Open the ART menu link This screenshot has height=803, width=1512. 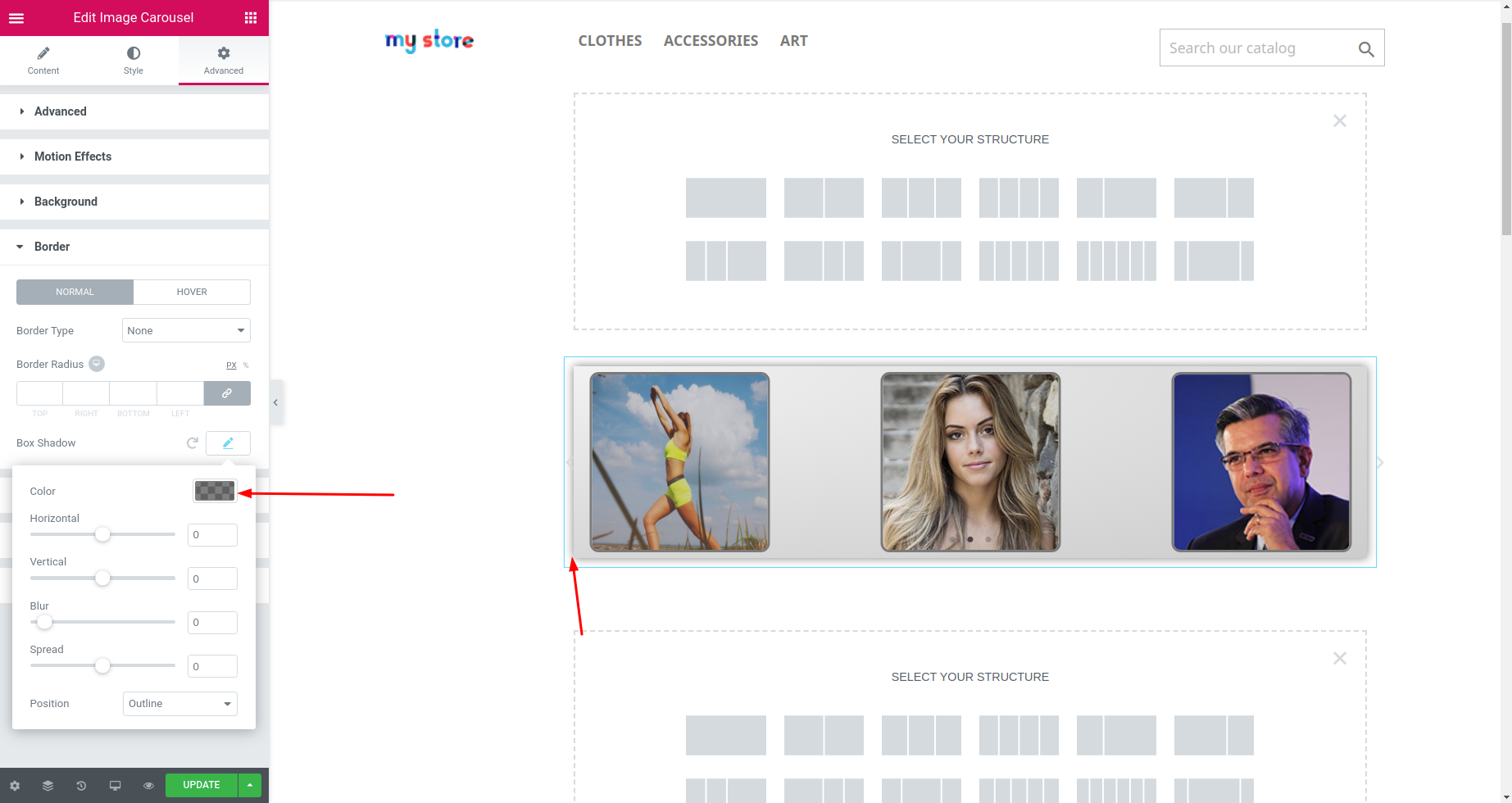pyautogui.click(x=793, y=41)
